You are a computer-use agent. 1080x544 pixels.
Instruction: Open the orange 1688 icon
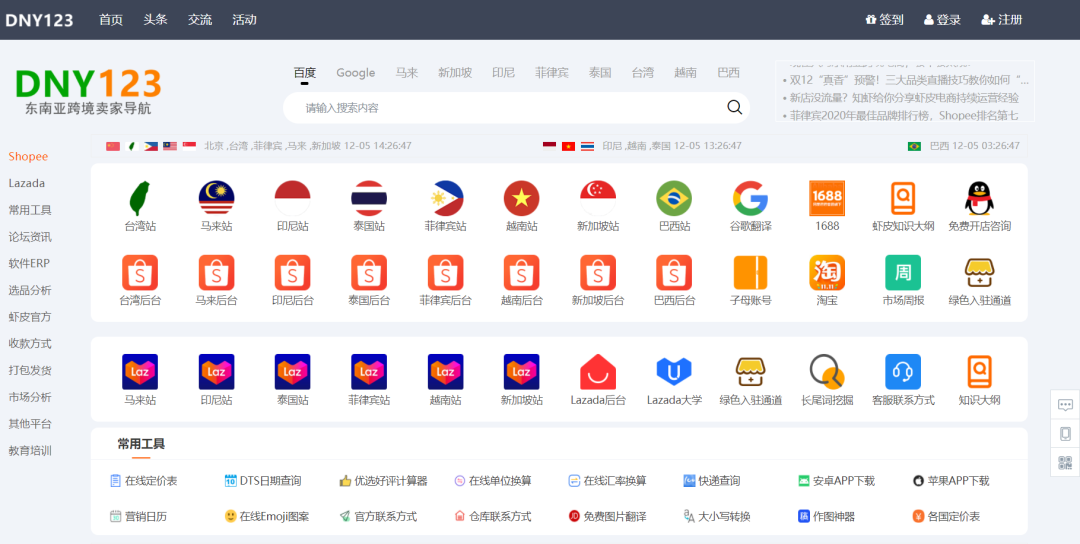(x=827, y=198)
